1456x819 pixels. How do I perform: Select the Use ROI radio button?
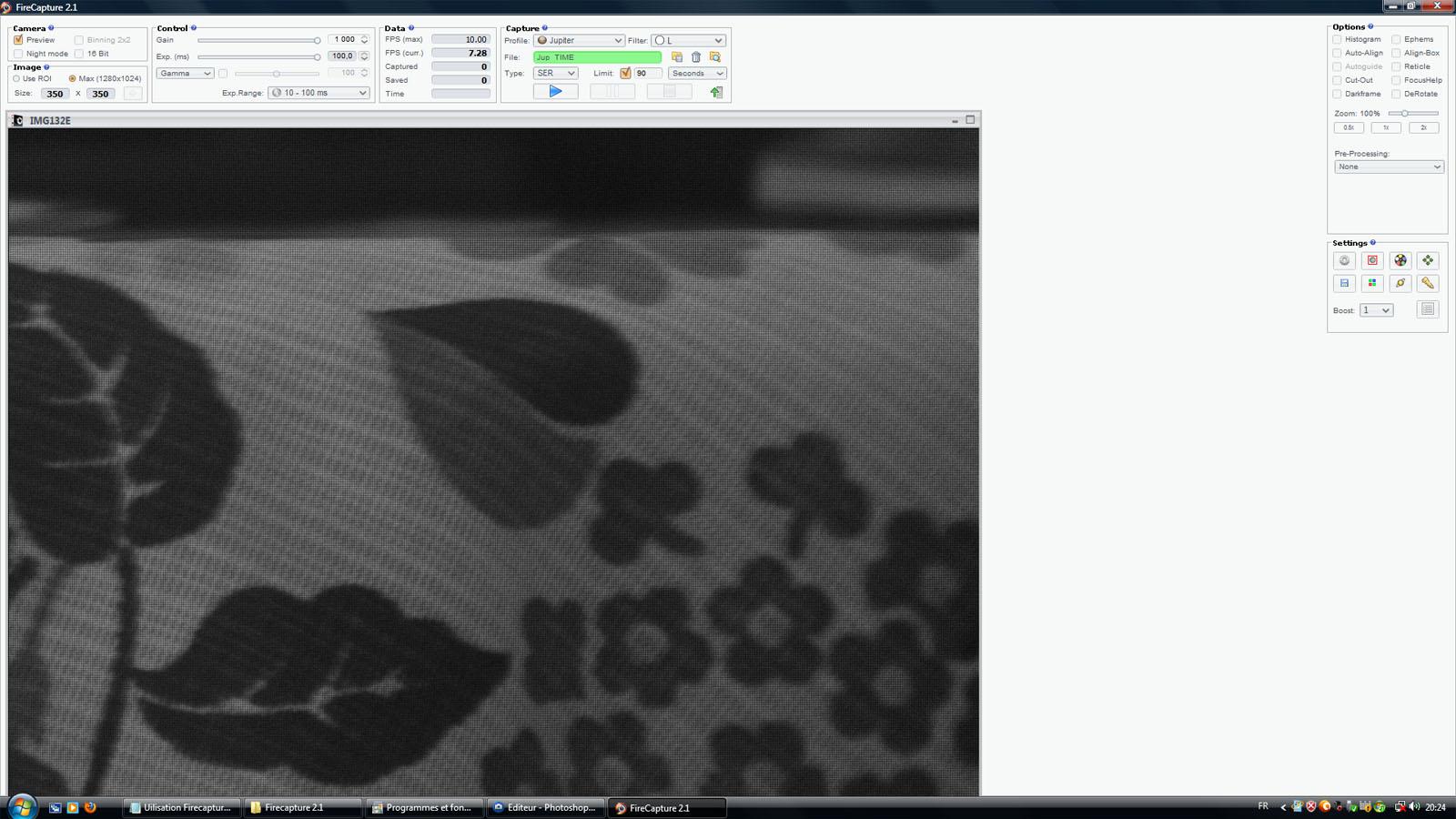(x=16, y=79)
